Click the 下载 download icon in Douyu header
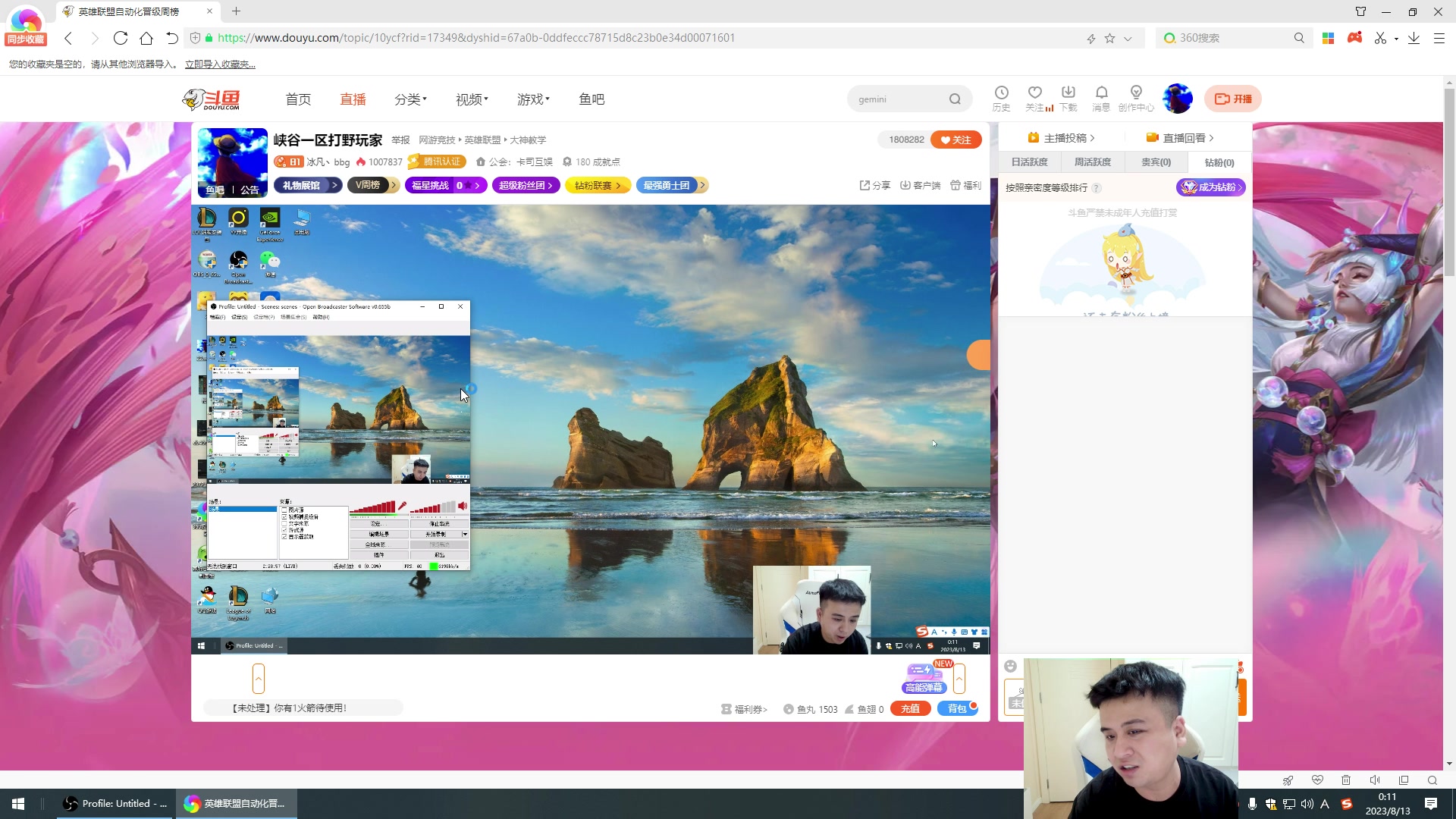The width and height of the screenshot is (1456, 819). pos(1068,98)
